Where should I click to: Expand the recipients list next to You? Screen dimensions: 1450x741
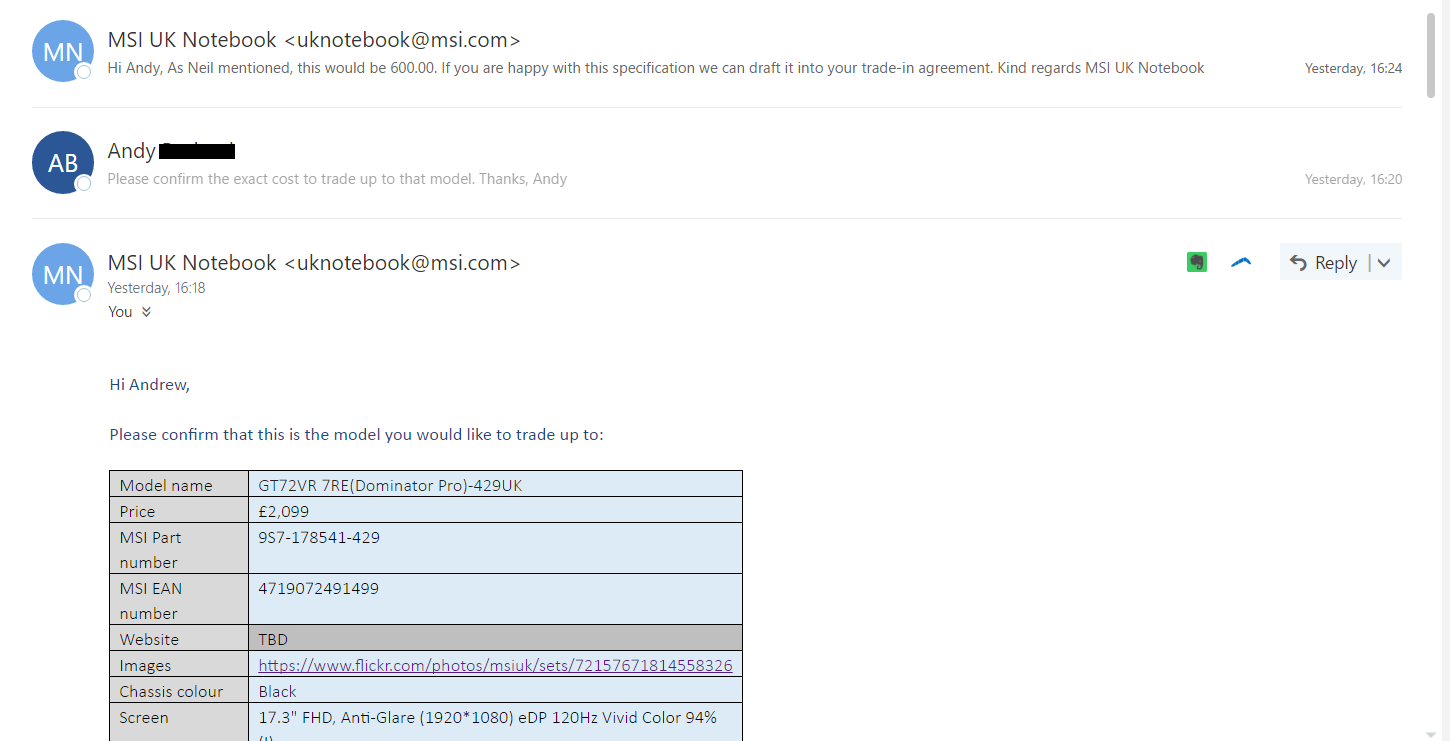coord(146,312)
